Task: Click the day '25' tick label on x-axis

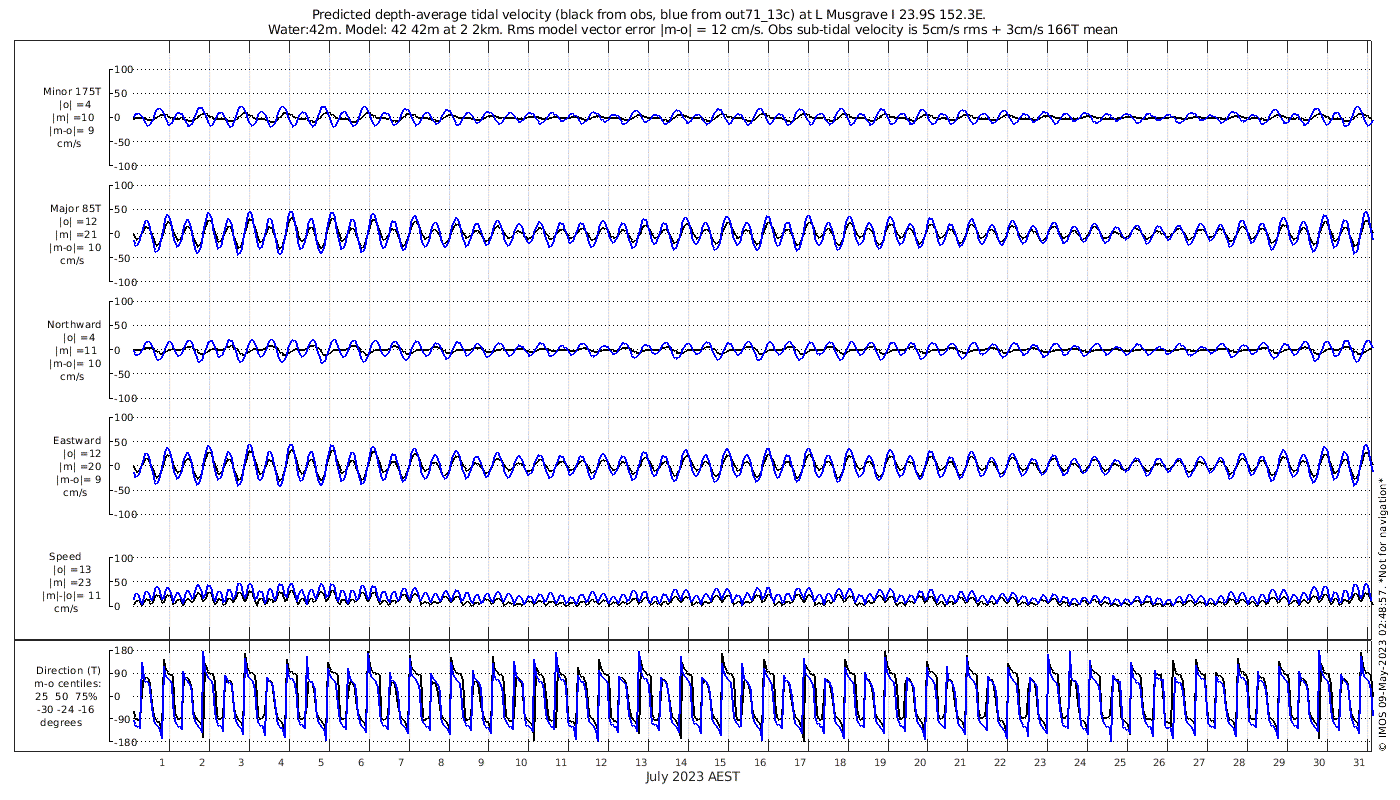Action: pos(1119,762)
